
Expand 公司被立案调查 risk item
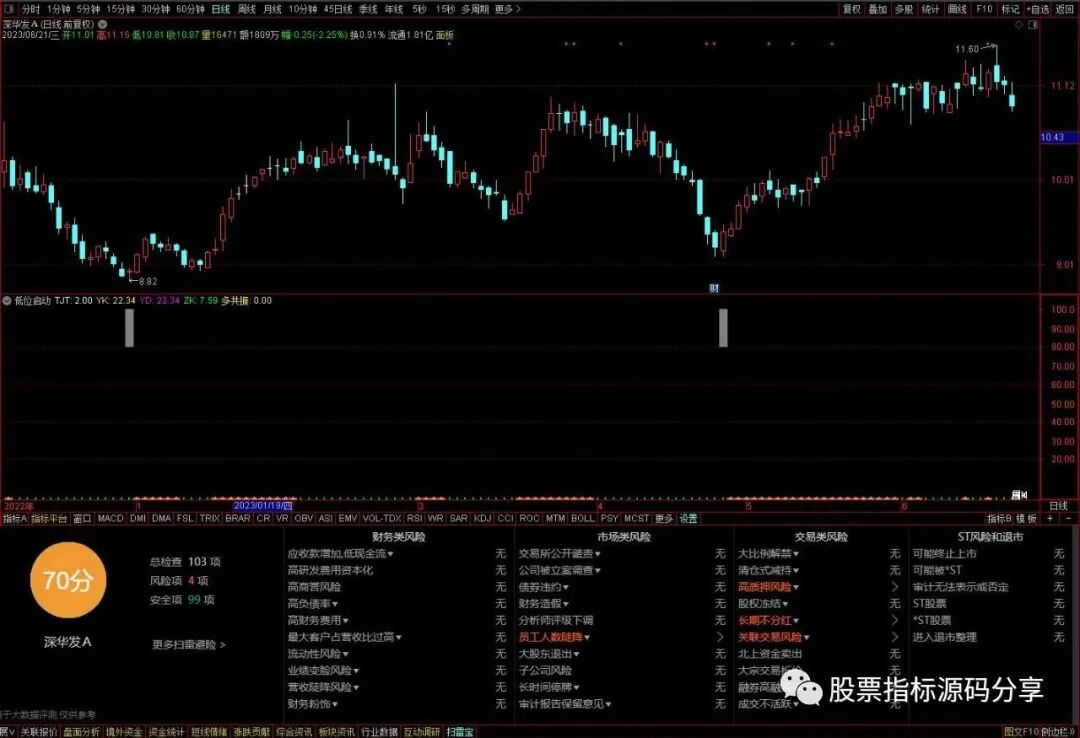coord(559,571)
